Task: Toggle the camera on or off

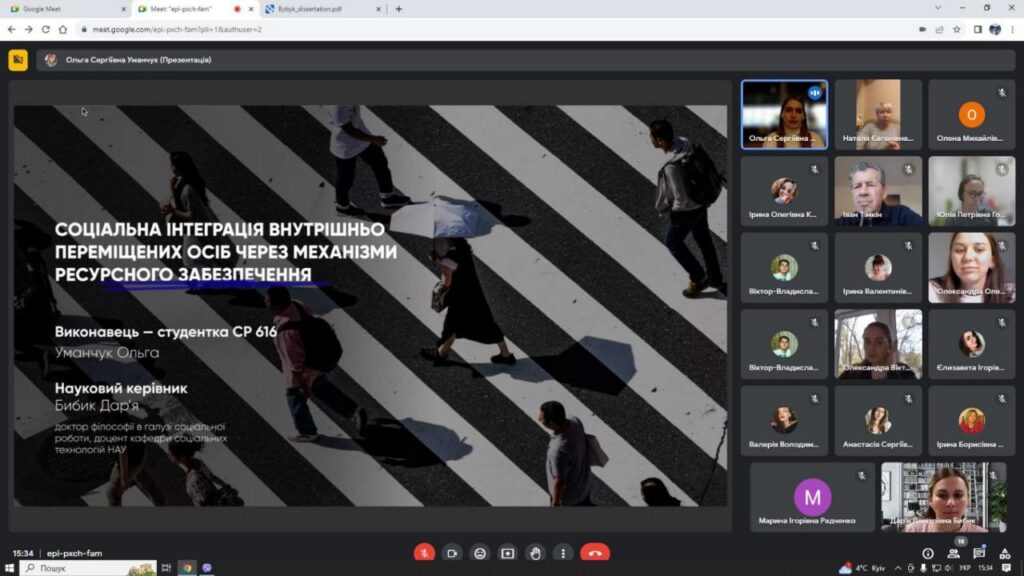Action: click(x=452, y=553)
